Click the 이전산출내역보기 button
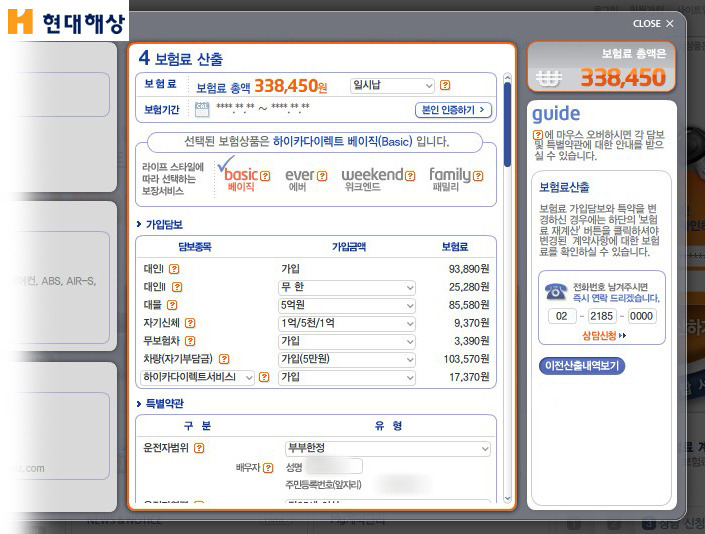705x534 pixels. (582, 365)
